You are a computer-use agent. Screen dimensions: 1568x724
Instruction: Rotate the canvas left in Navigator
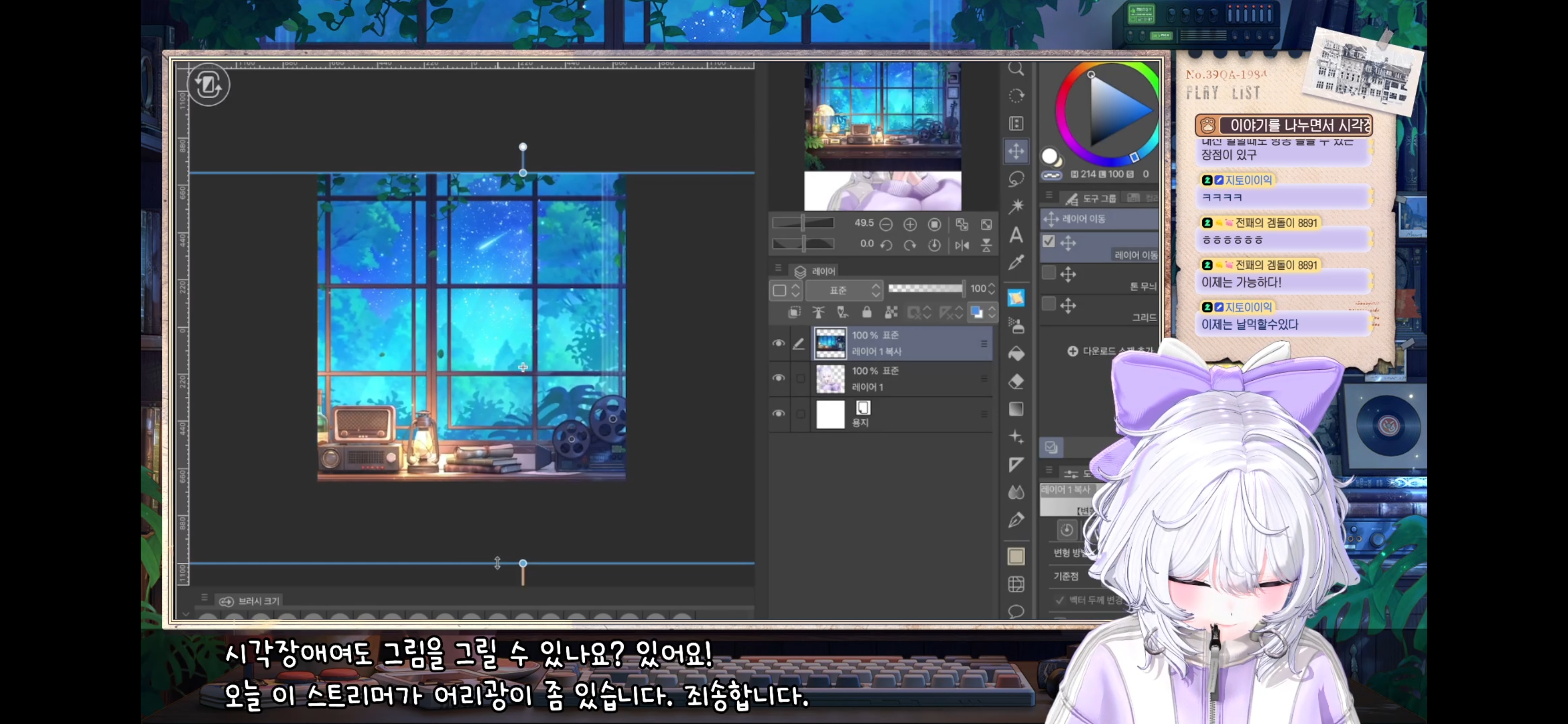886,245
